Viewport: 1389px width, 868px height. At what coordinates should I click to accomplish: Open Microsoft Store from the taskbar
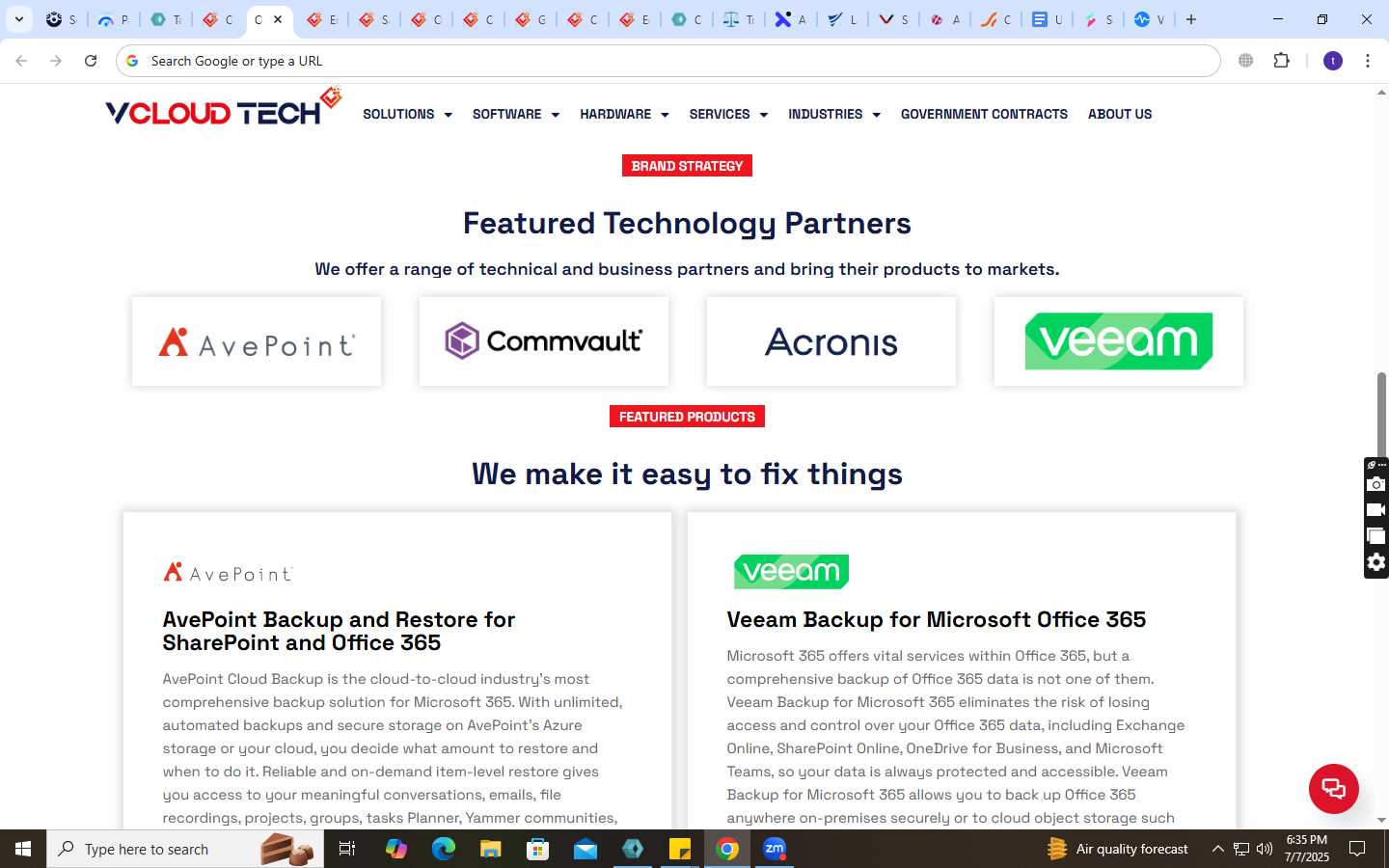point(537,849)
